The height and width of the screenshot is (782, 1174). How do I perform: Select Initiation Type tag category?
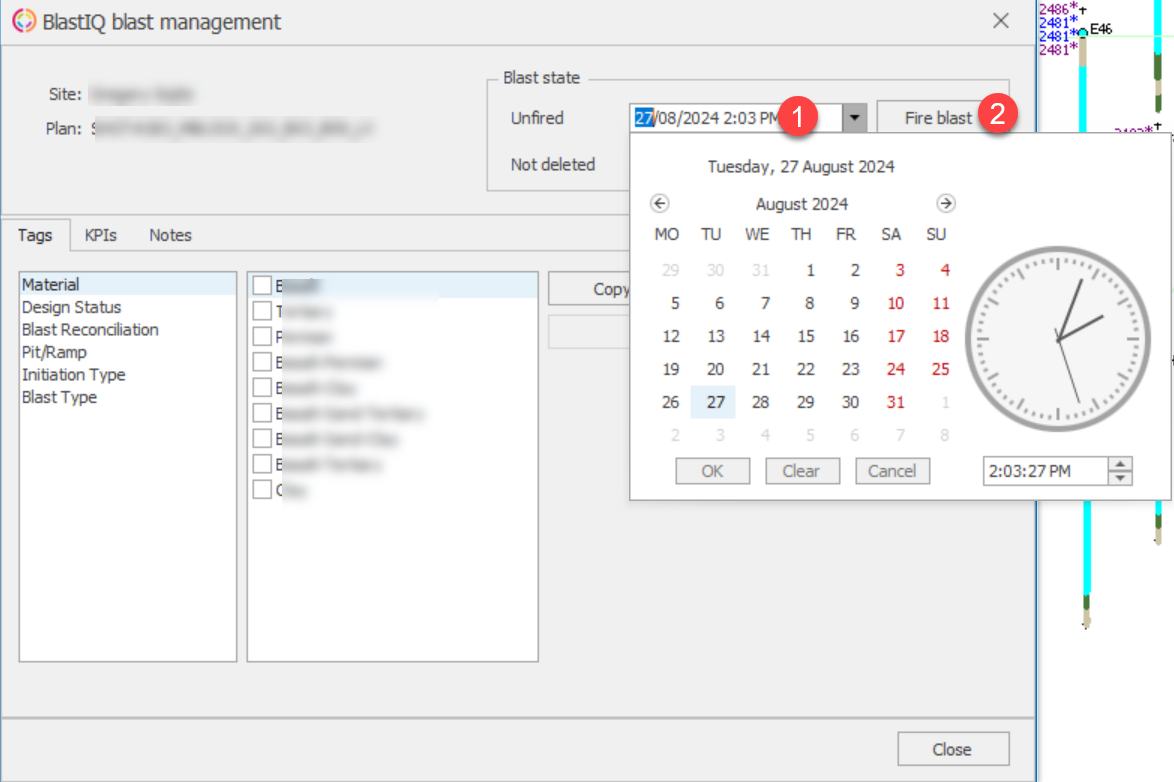(127, 375)
